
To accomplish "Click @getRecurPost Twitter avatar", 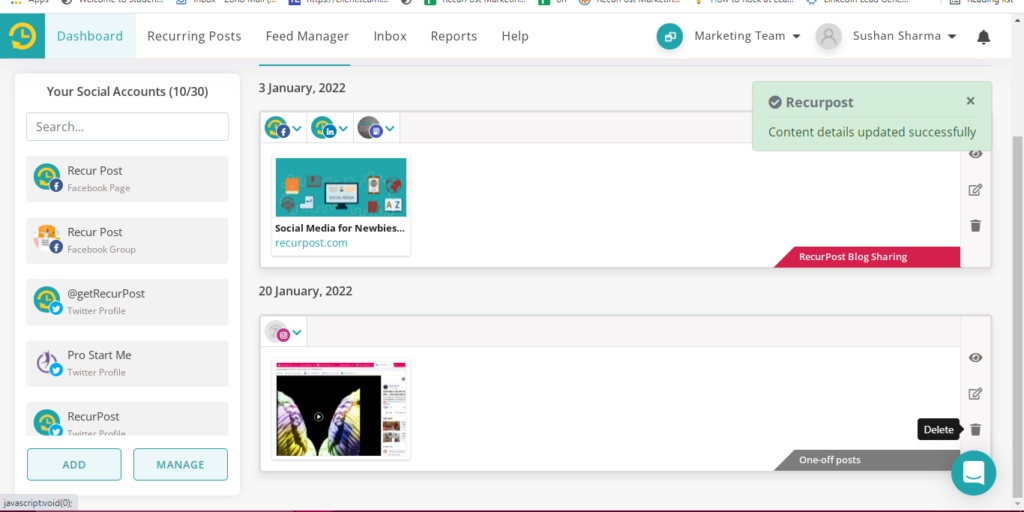I will point(48,300).
